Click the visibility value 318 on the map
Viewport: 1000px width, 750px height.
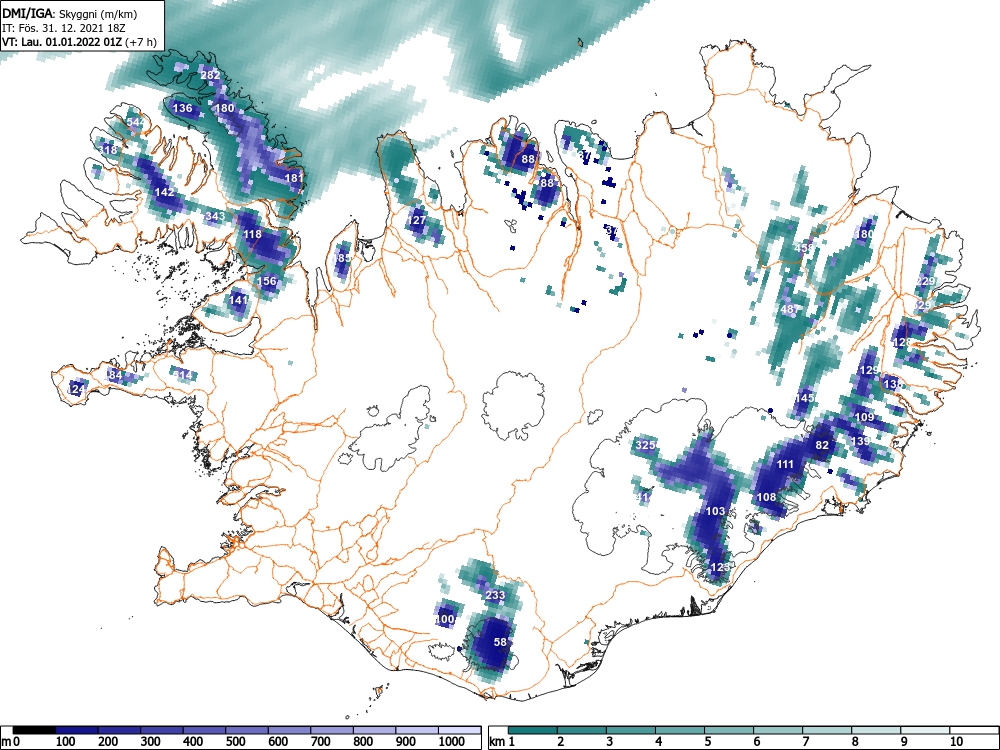(108, 150)
